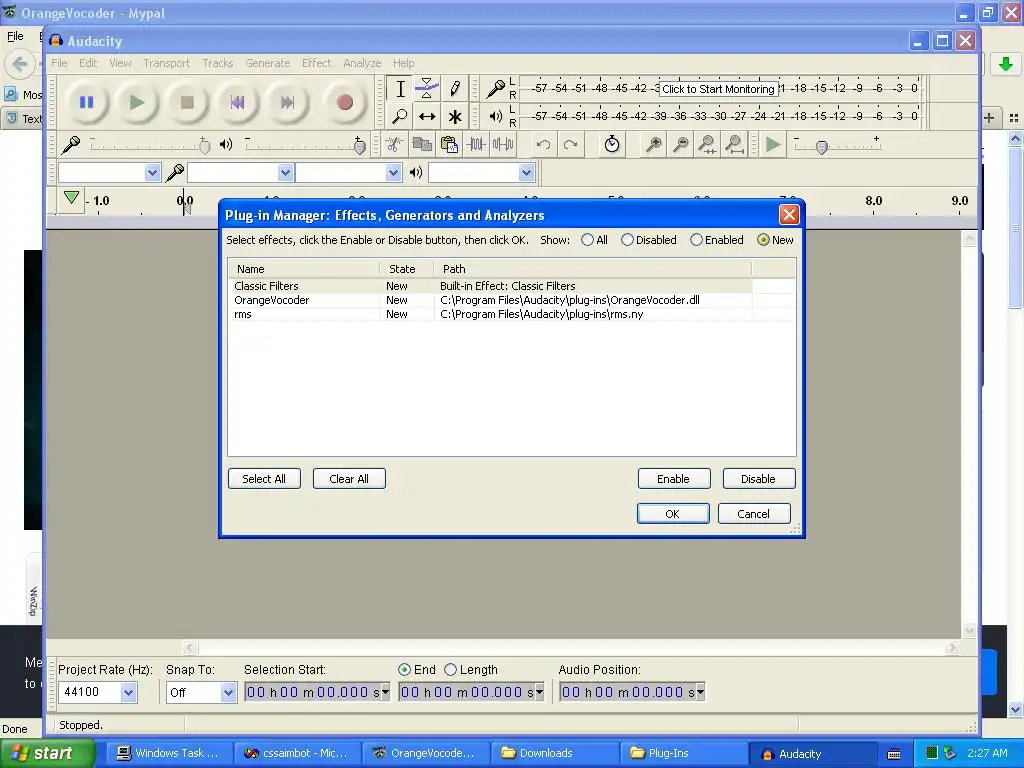
Task: Click the Cut scissors toolbar icon
Action: [x=394, y=144]
